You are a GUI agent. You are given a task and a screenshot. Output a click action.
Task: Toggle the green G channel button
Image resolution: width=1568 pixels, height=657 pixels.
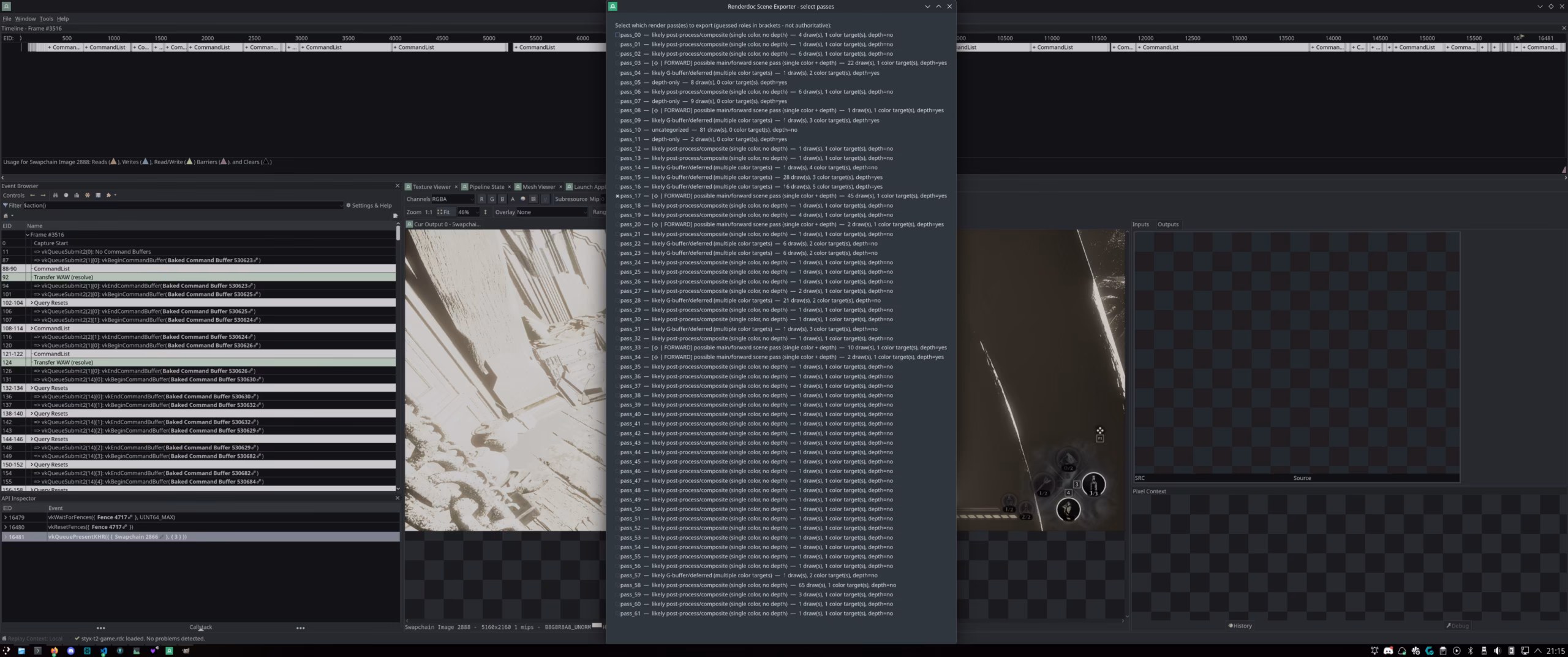[x=492, y=199]
